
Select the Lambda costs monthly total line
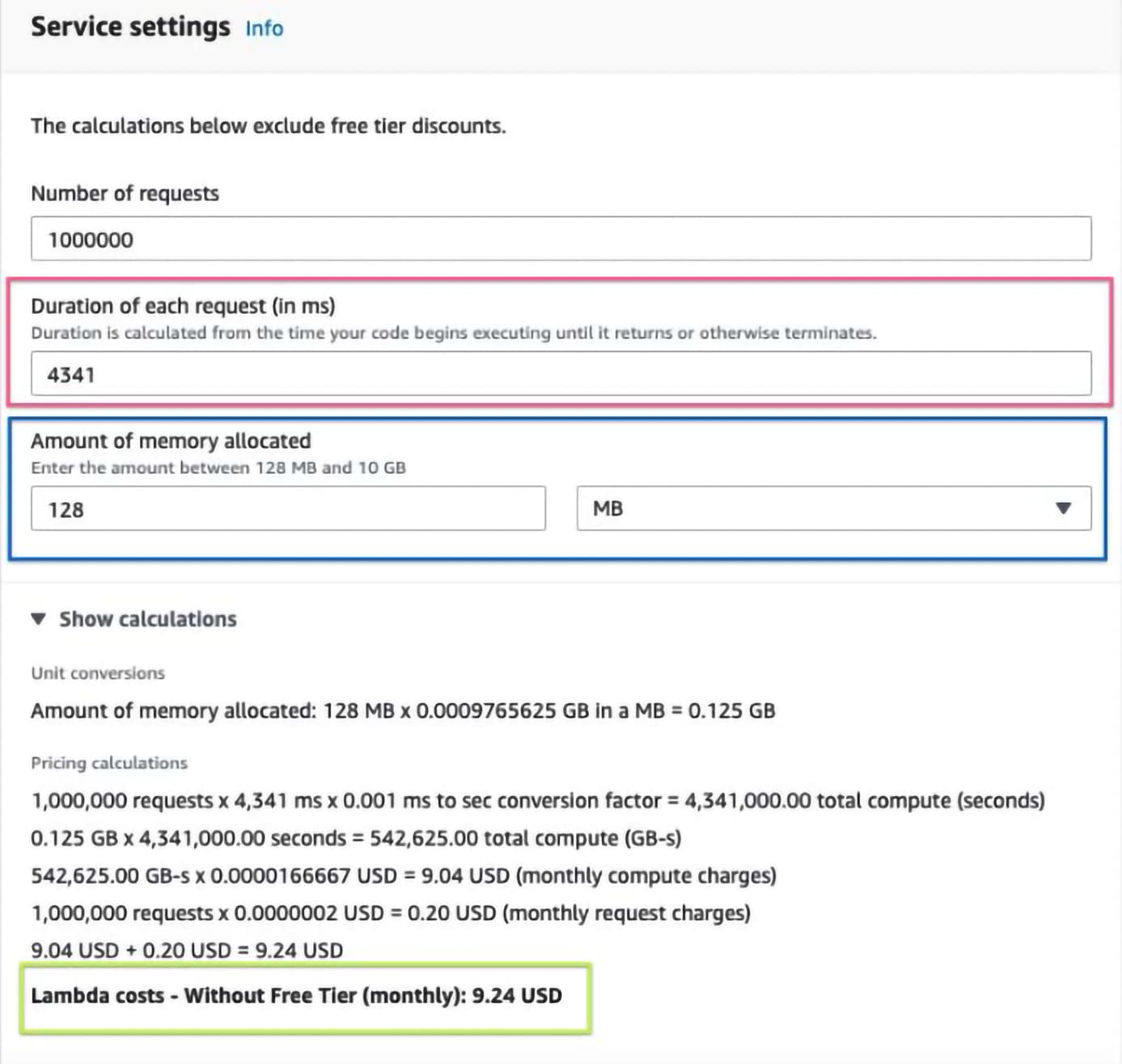coord(296,995)
